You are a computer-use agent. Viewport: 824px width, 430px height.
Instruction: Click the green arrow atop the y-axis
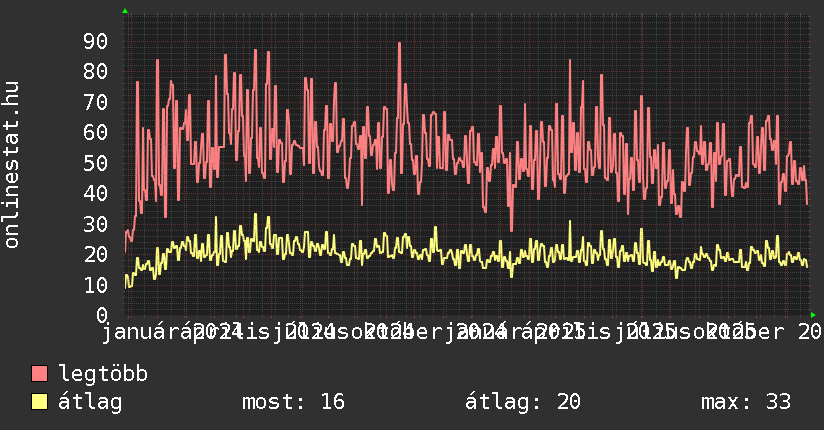pos(124,11)
